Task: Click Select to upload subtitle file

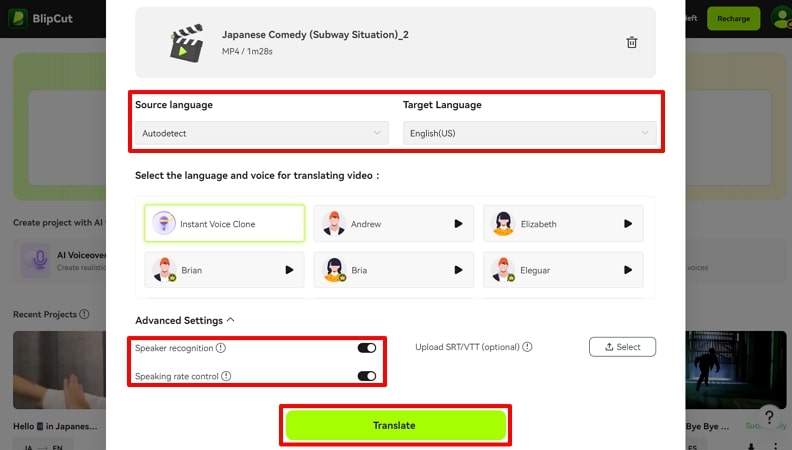Action: tap(622, 347)
